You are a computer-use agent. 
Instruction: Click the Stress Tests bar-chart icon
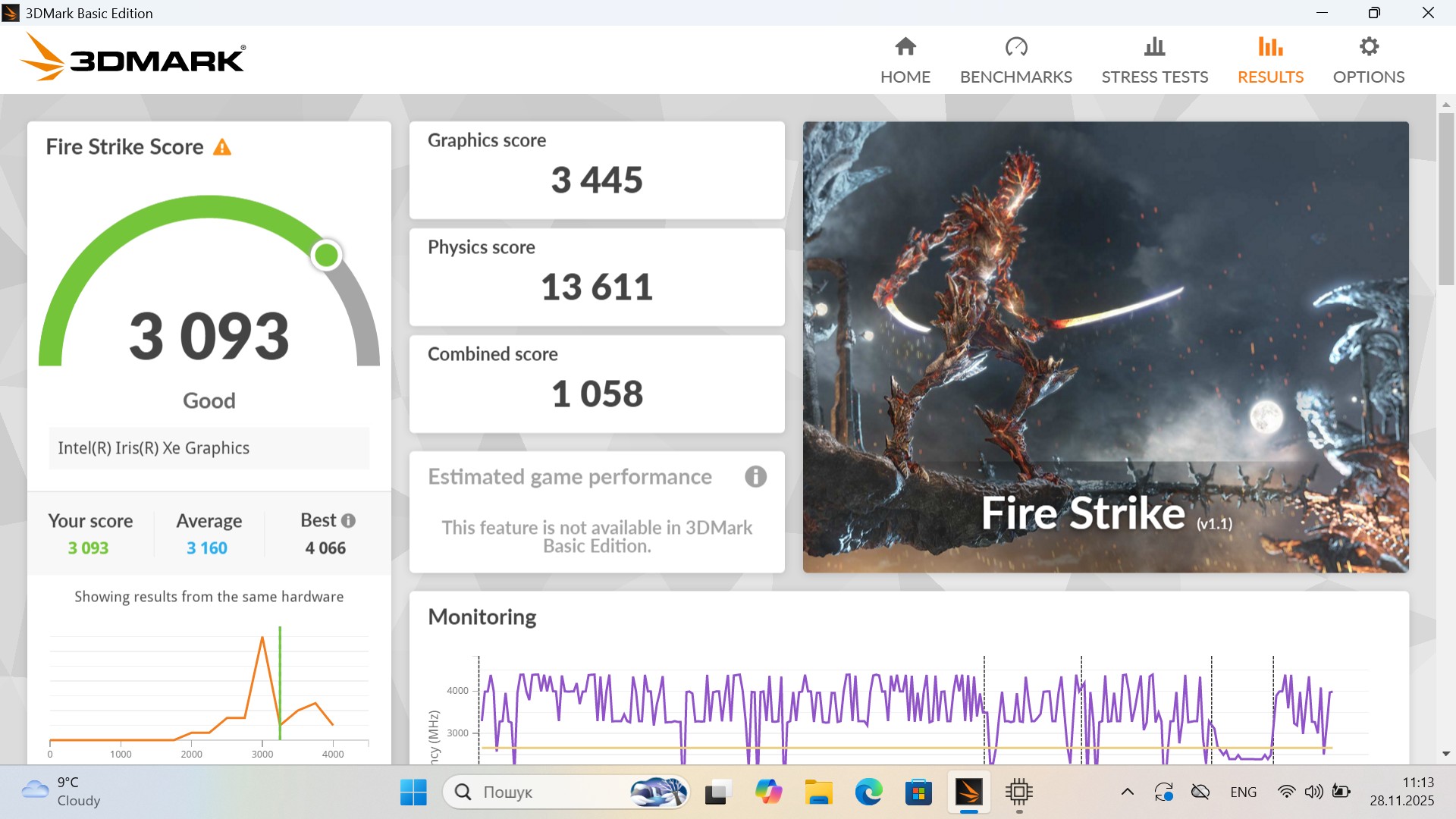click(1154, 47)
